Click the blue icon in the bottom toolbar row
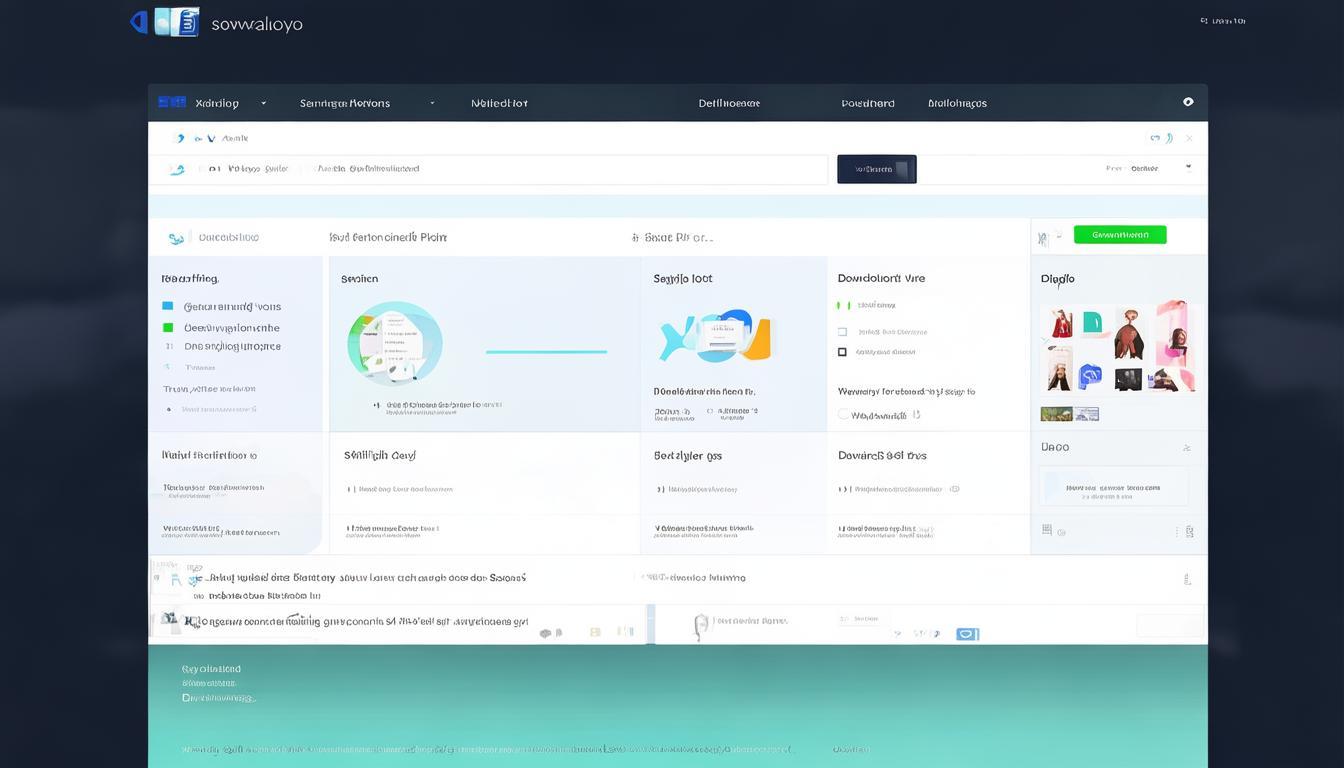Viewport: 1344px width, 768px height. pyautogui.click(x=966, y=633)
